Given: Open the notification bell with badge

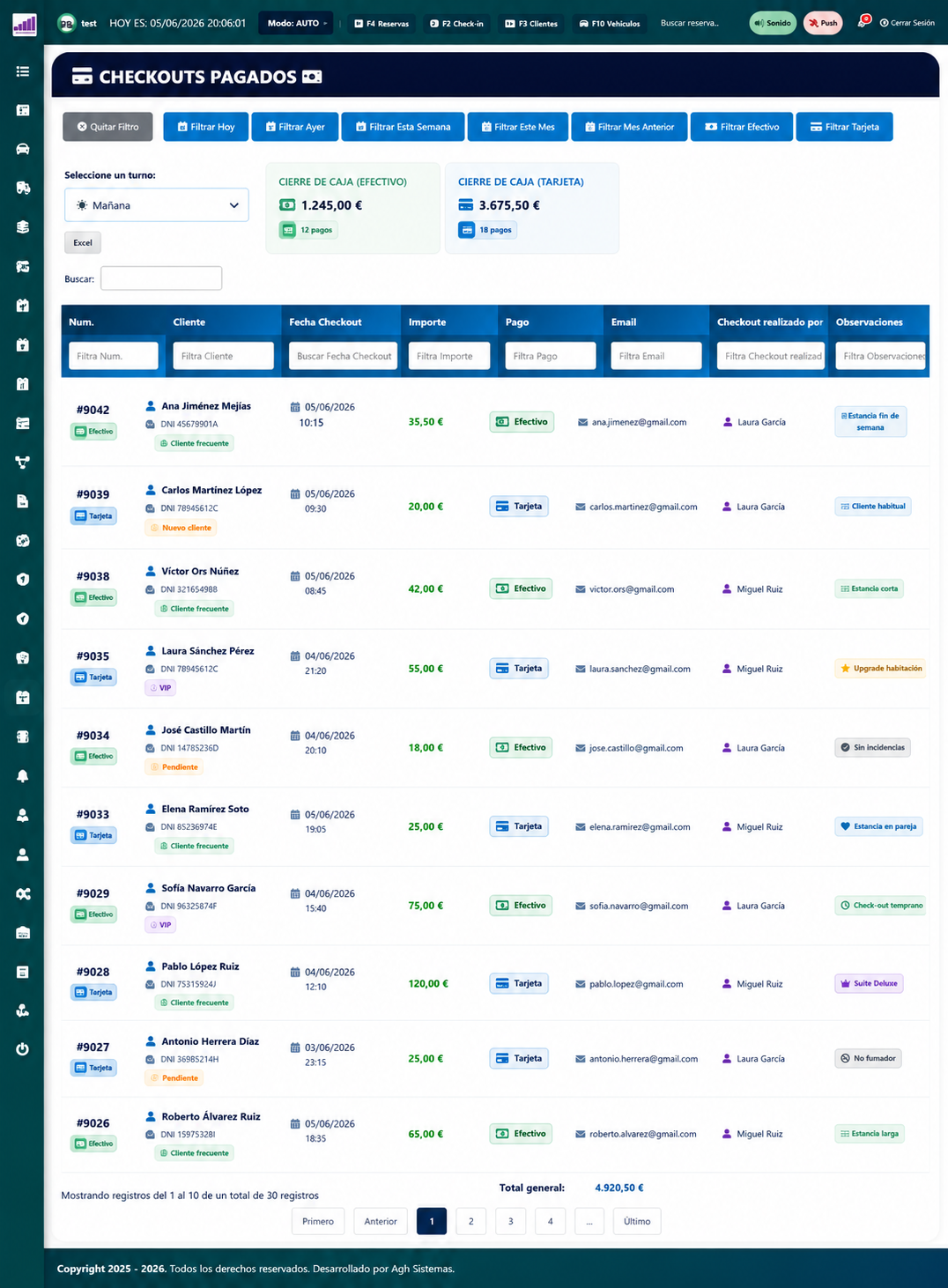Looking at the screenshot, I should pyautogui.click(x=863, y=22).
